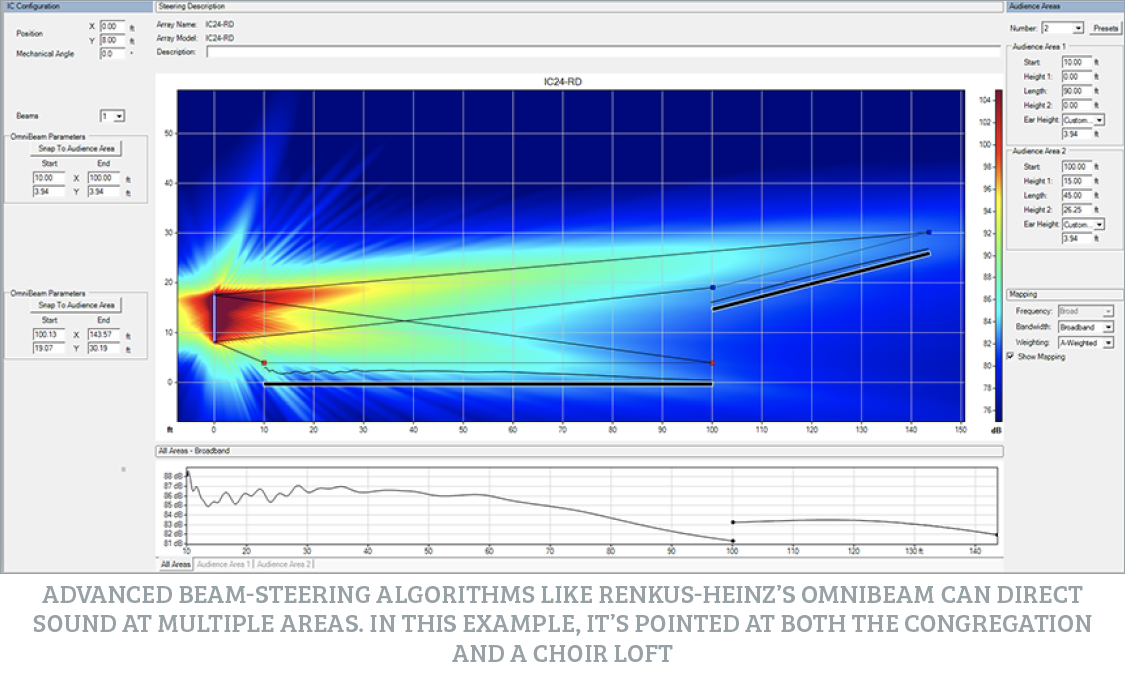The height and width of the screenshot is (674, 1125).
Task: Click the red beam end handle at 100 ft
Action: click(x=712, y=363)
